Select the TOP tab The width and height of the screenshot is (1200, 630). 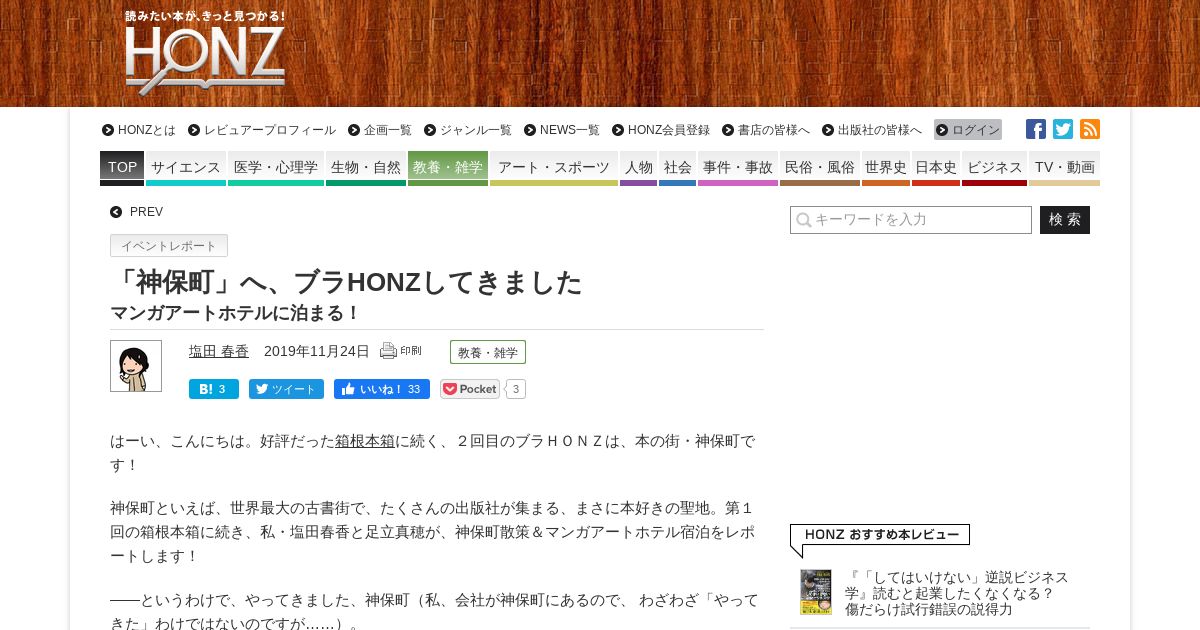click(x=122, y=168)
